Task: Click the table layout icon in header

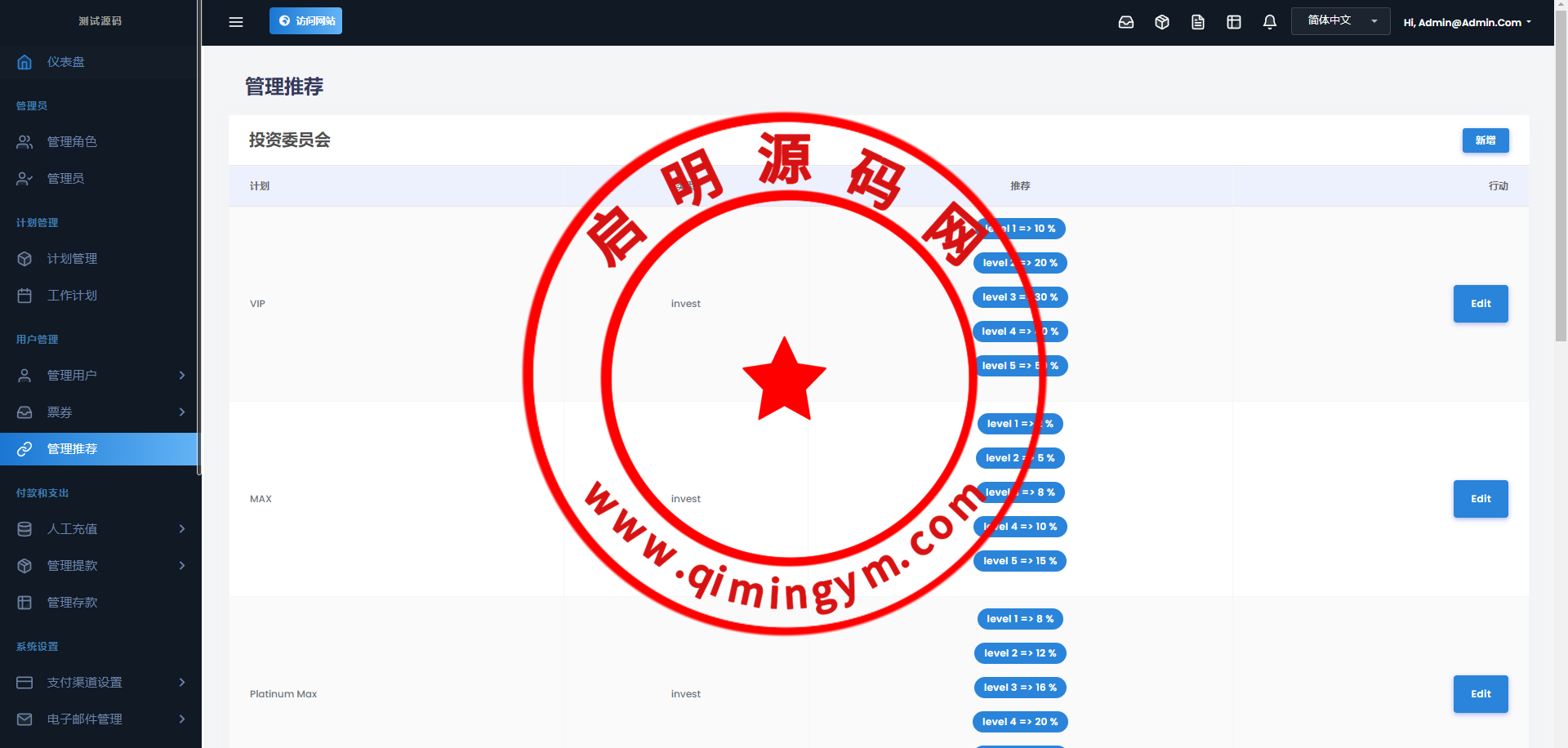Action: coord(1234,22)
